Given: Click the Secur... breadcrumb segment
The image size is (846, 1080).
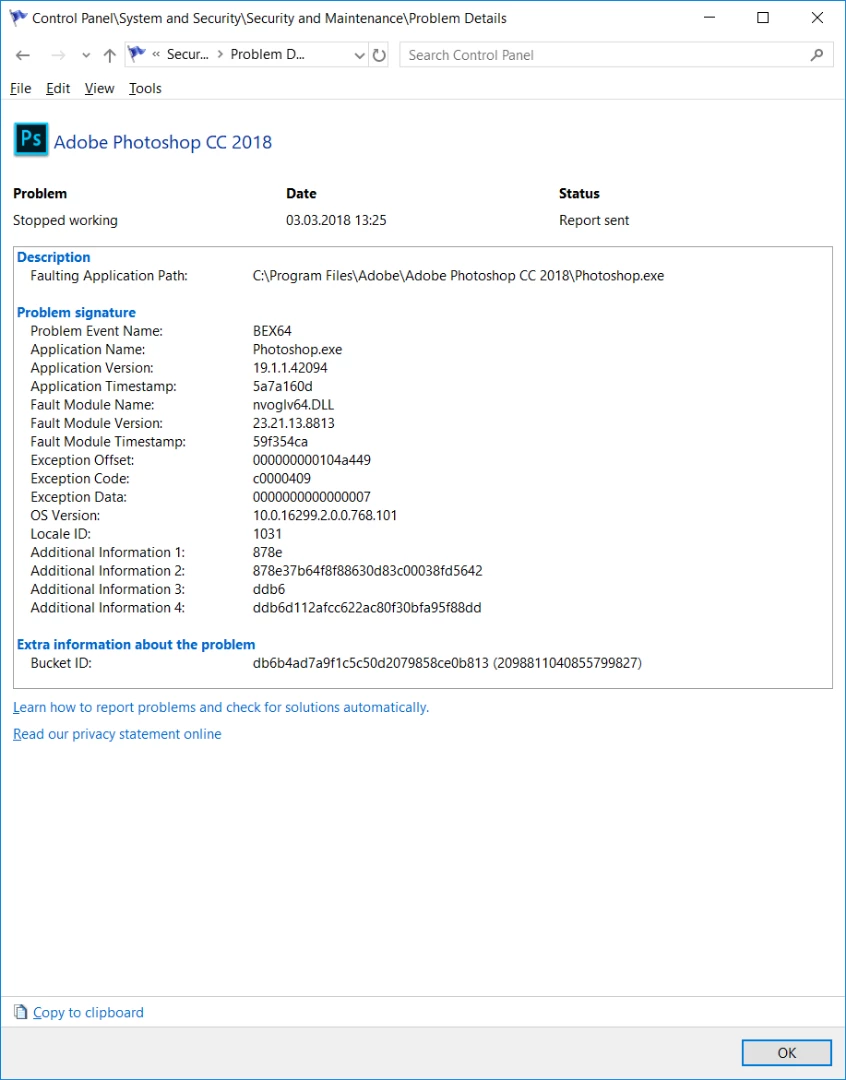Looking at the screenshot, I should coord(187,54).
